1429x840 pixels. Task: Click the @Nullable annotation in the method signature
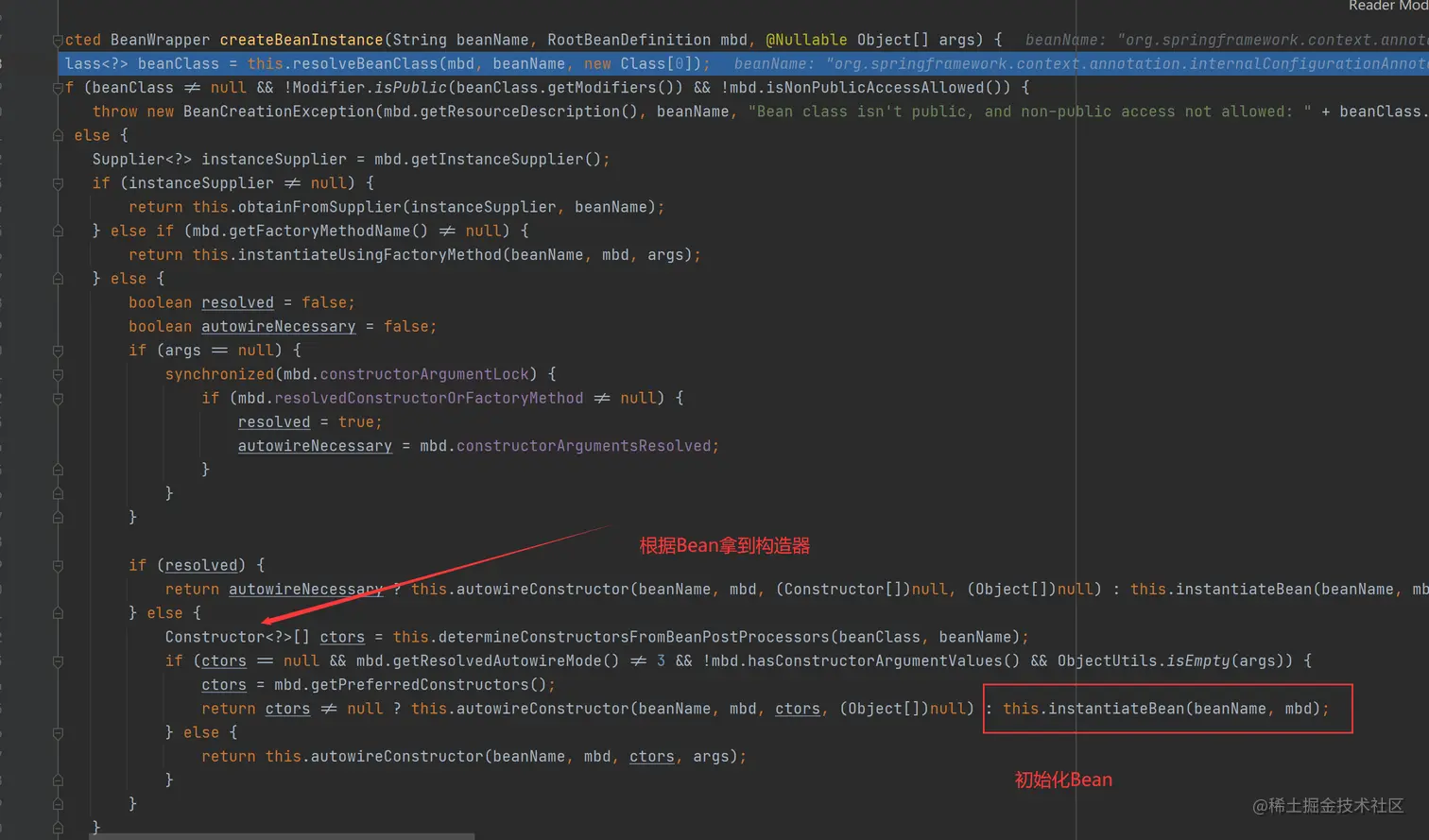click(806, 40)
